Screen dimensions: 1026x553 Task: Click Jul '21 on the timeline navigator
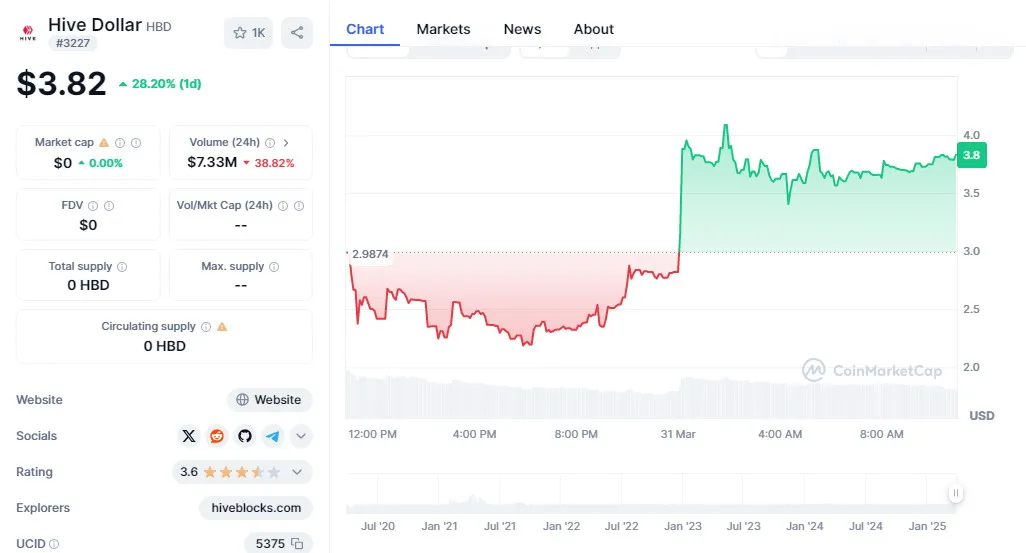(500, 526)
